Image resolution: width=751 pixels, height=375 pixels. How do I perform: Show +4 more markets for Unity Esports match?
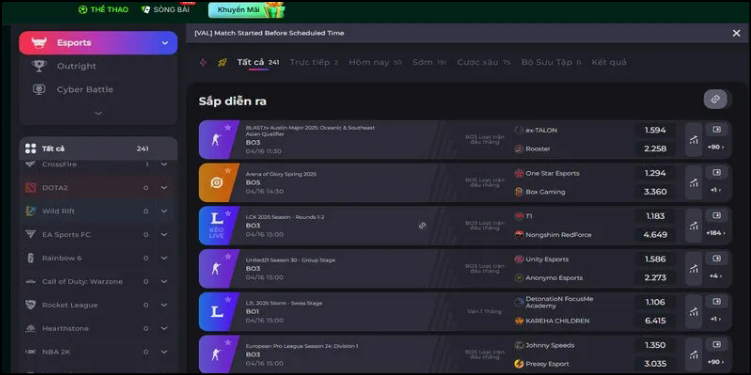tap(716, 276)
